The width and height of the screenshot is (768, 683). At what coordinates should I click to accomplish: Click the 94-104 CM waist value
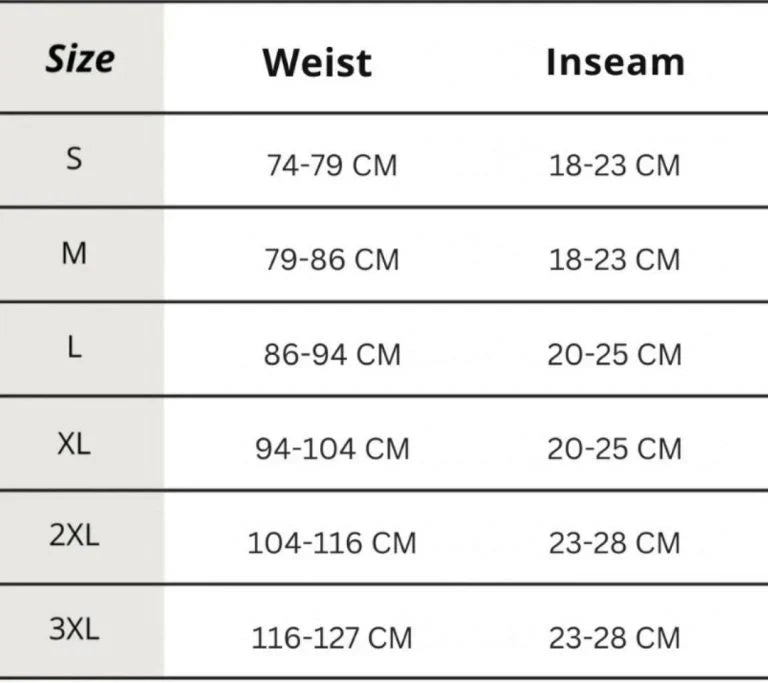[x=332, y=449]
